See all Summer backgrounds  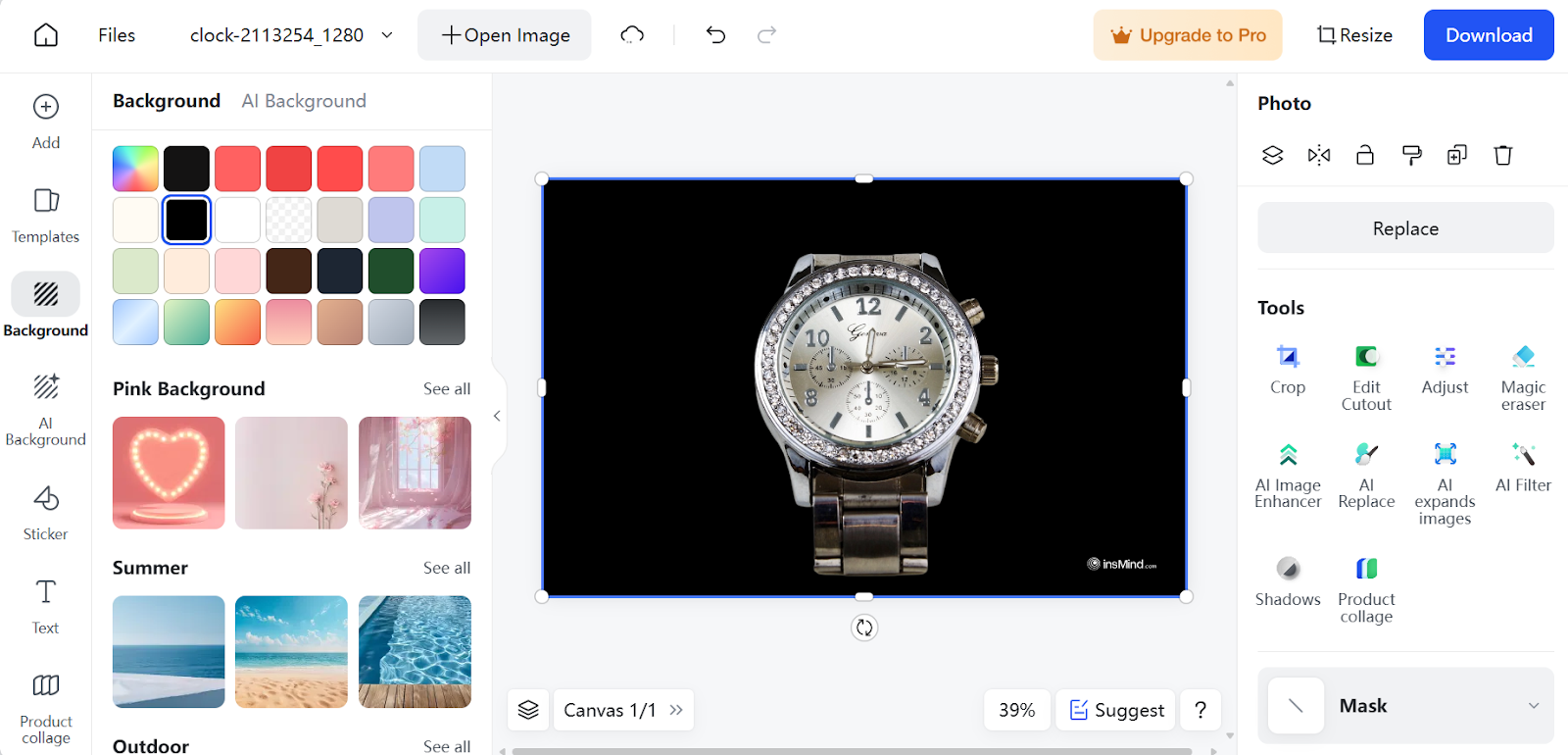click(447, 569)
